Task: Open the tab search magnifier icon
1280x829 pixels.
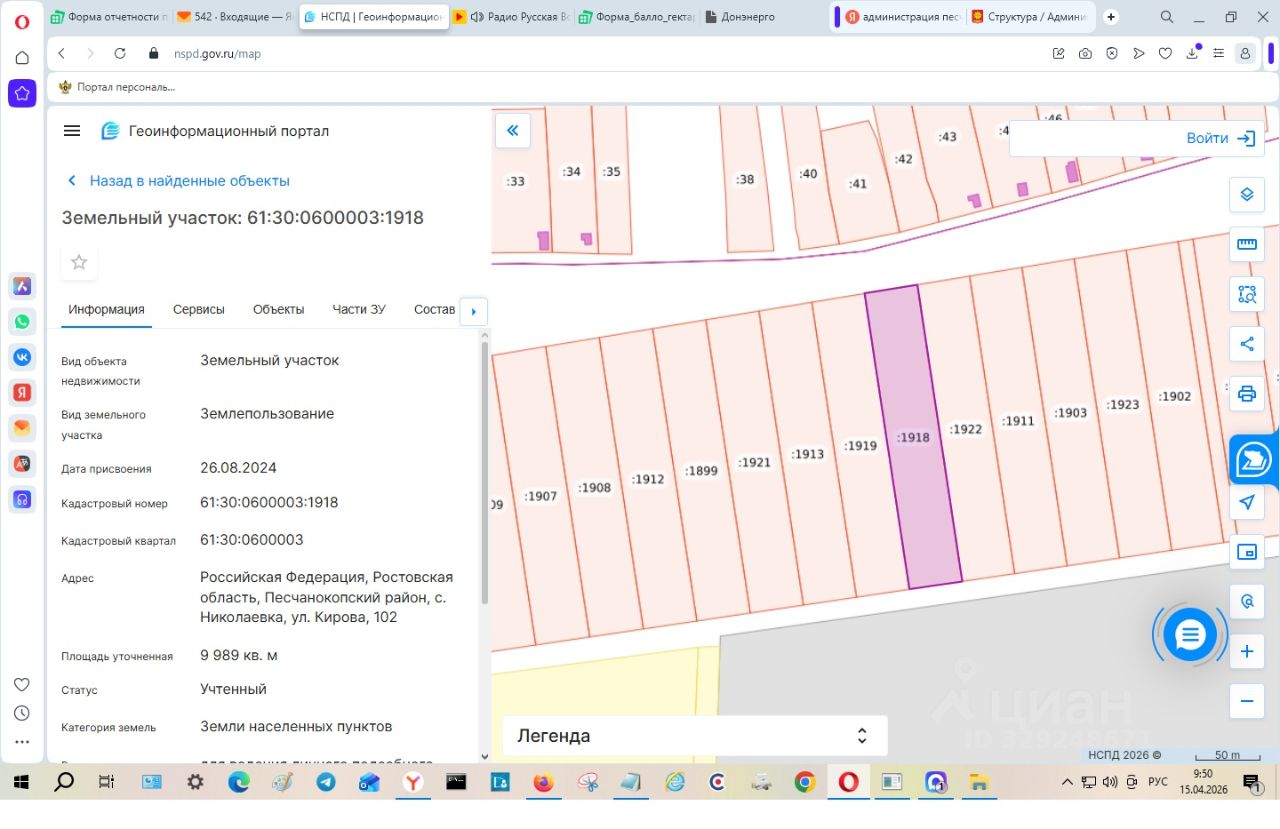Action: (x=1167, y=17)
